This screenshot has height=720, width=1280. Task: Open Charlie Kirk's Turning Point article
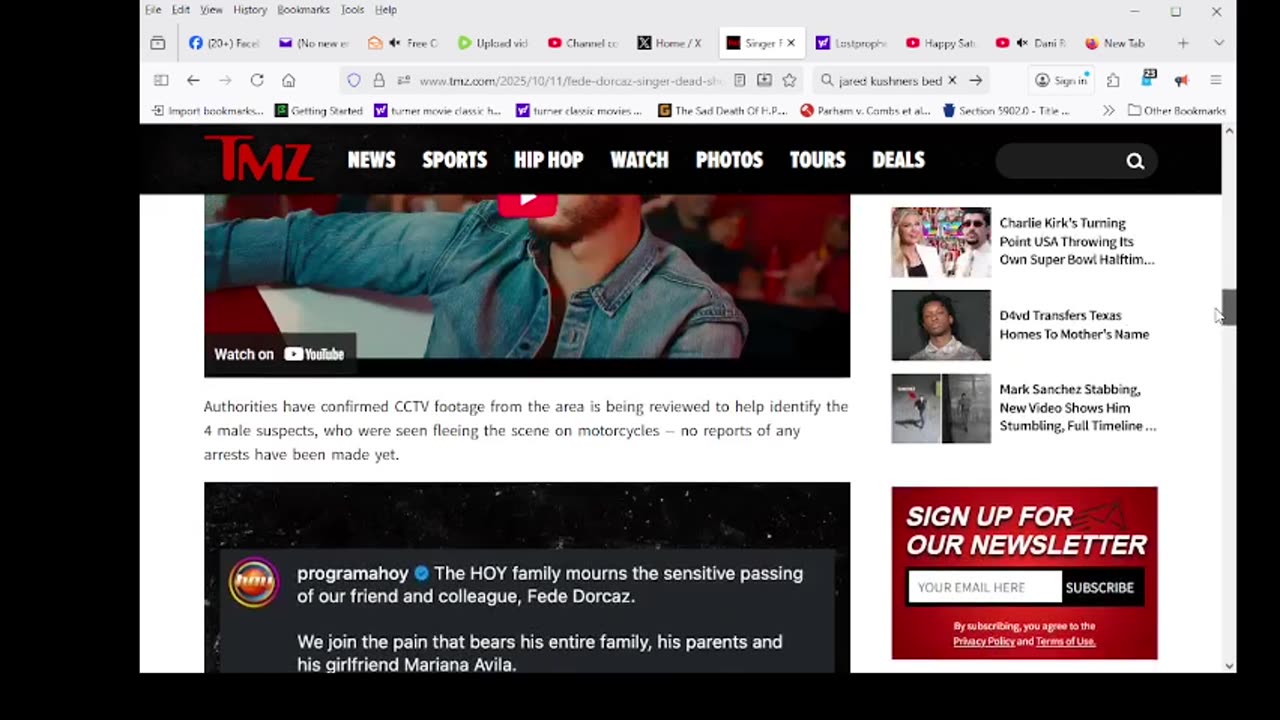coord(1077,241)
